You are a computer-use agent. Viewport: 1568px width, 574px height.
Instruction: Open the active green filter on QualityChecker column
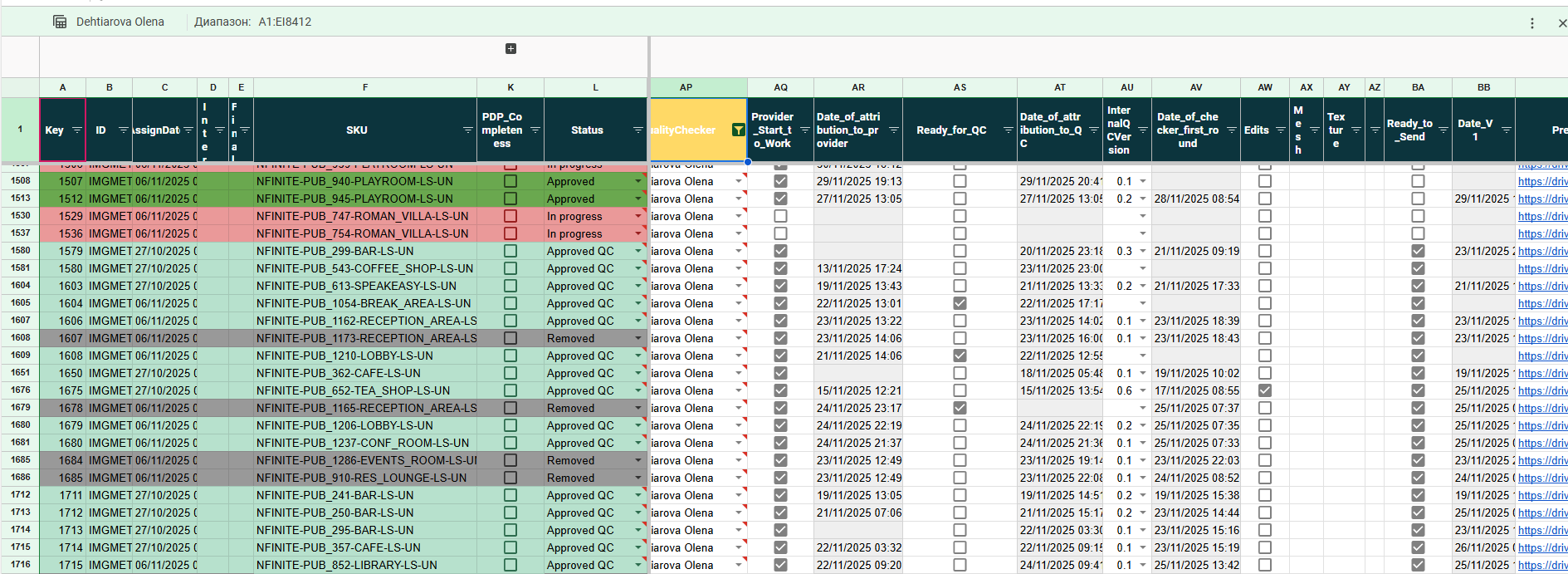pos(737,130)
